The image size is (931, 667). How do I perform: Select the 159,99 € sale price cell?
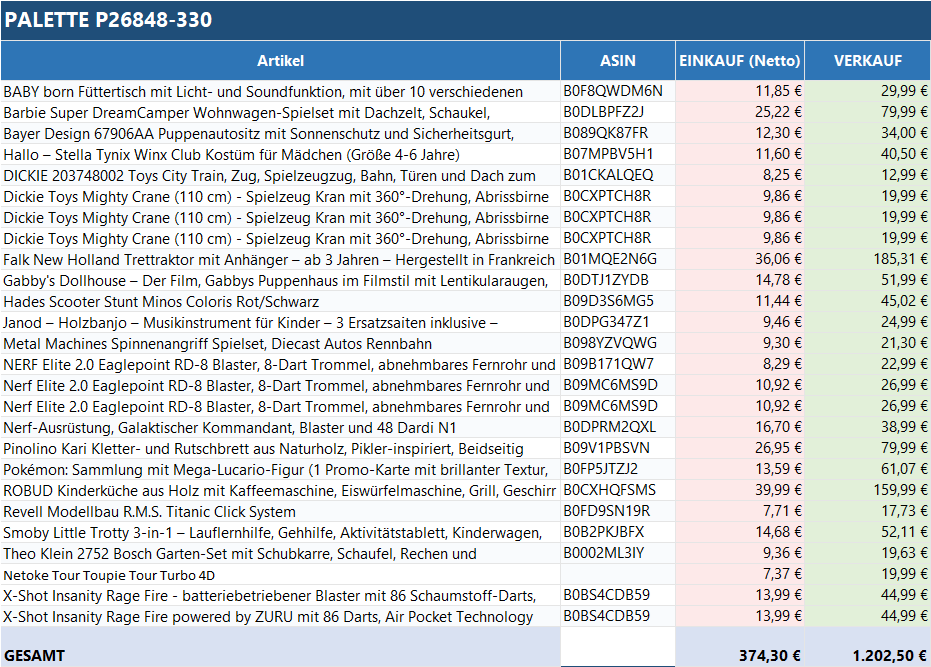coord(867,490)
